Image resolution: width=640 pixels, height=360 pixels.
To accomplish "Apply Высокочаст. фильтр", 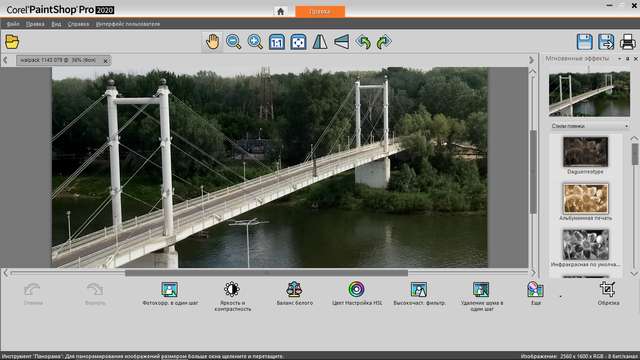I will [x=419, y=294].
